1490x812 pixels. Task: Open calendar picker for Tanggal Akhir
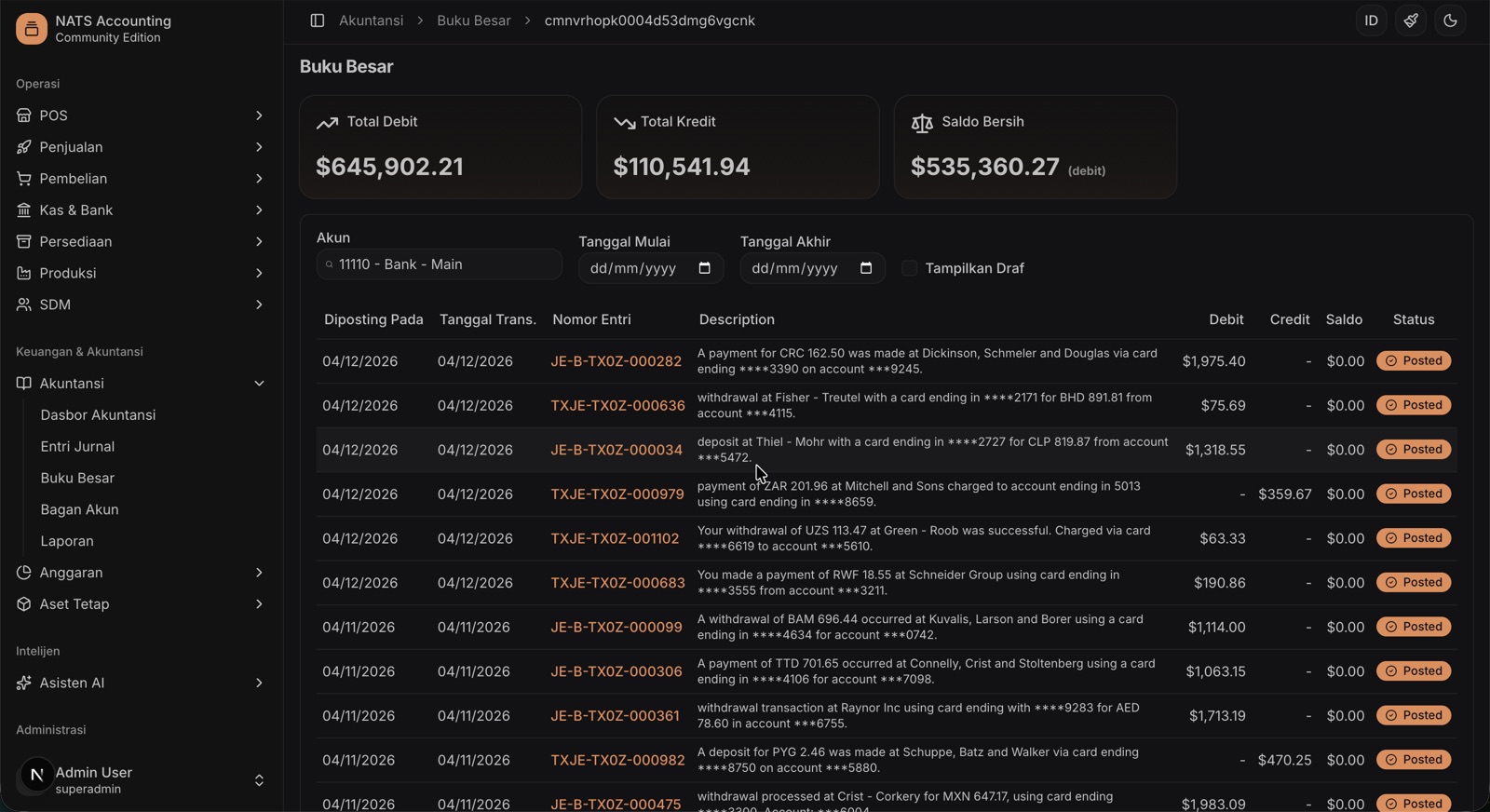pyautogui.click(x=866, y=268)
